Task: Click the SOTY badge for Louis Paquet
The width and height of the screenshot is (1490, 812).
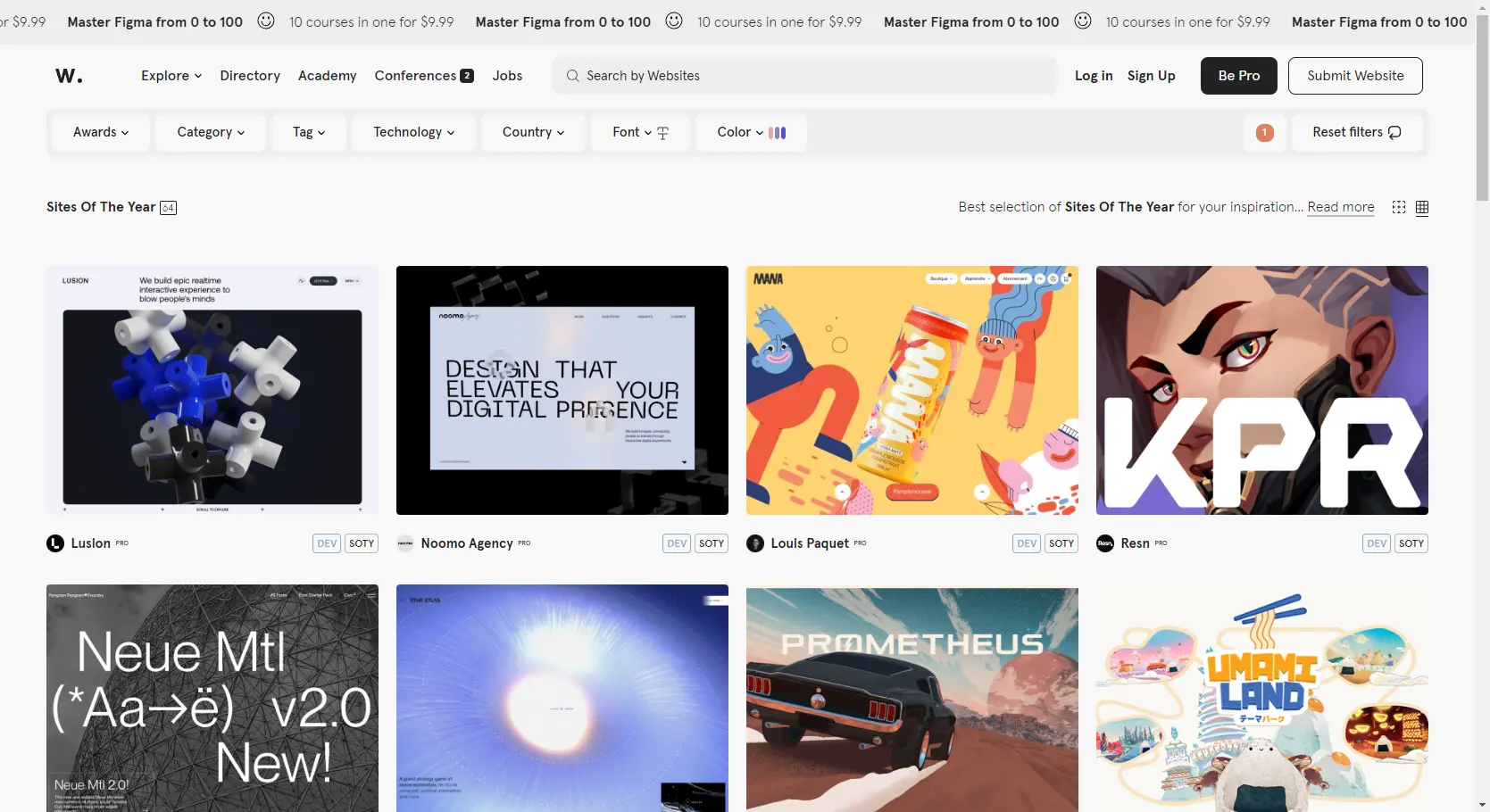Action: tap(1061, 543)
